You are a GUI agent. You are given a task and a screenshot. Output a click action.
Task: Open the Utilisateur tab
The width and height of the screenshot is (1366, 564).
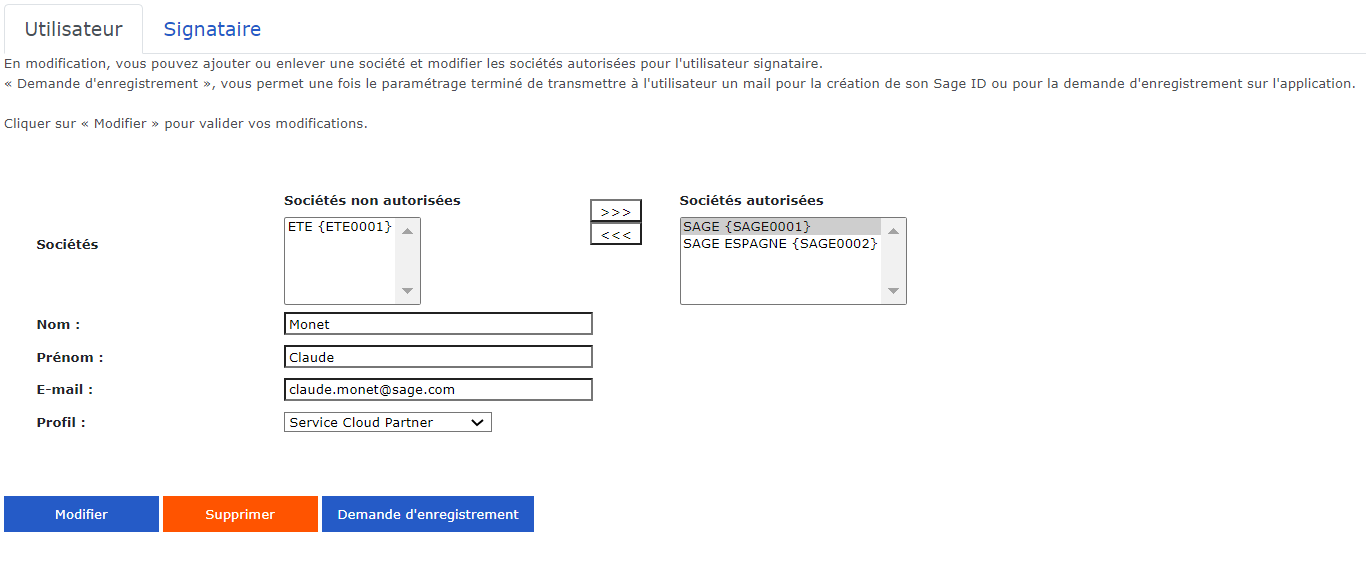click(x=73, y=29)
